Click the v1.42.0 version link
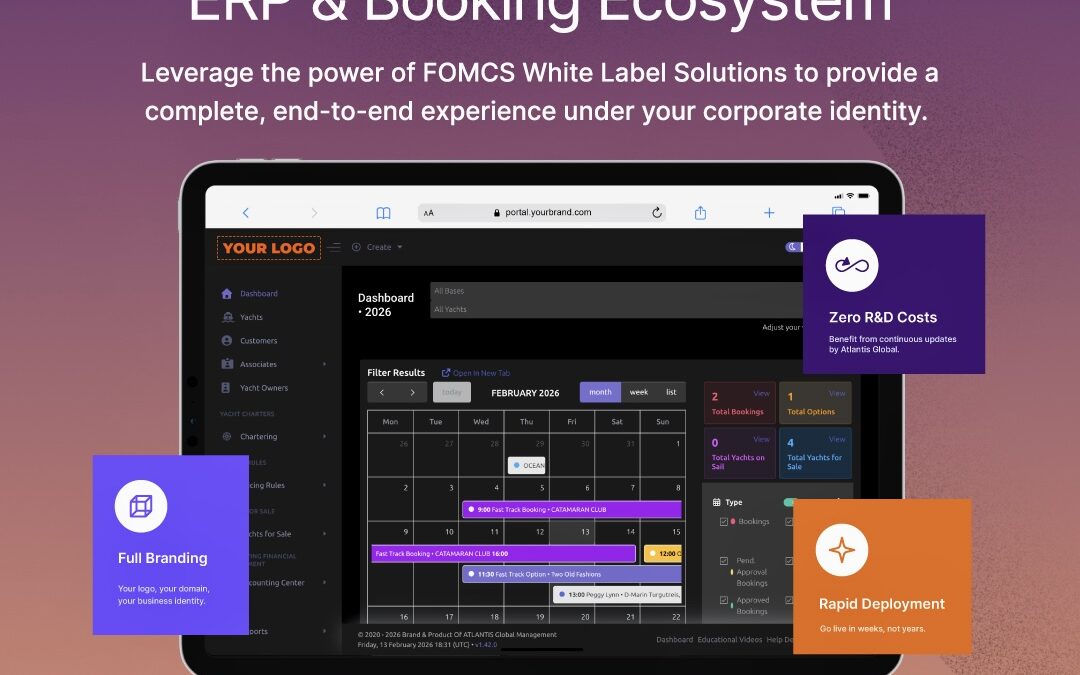 (486, 645)
